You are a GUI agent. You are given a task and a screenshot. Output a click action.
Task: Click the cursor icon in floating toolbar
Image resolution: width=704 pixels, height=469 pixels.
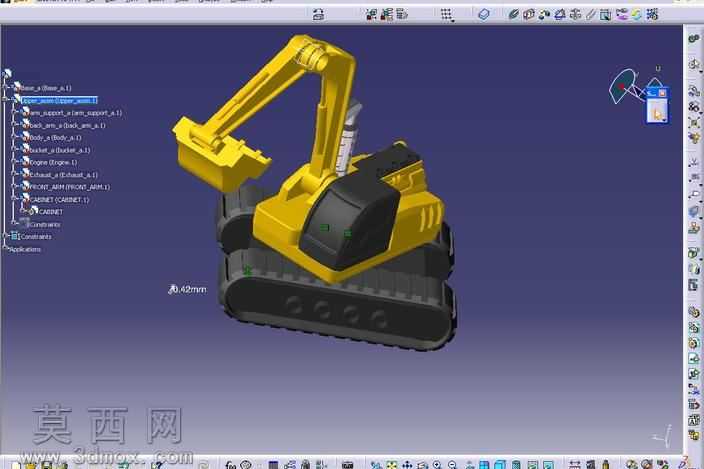[658, 113]
